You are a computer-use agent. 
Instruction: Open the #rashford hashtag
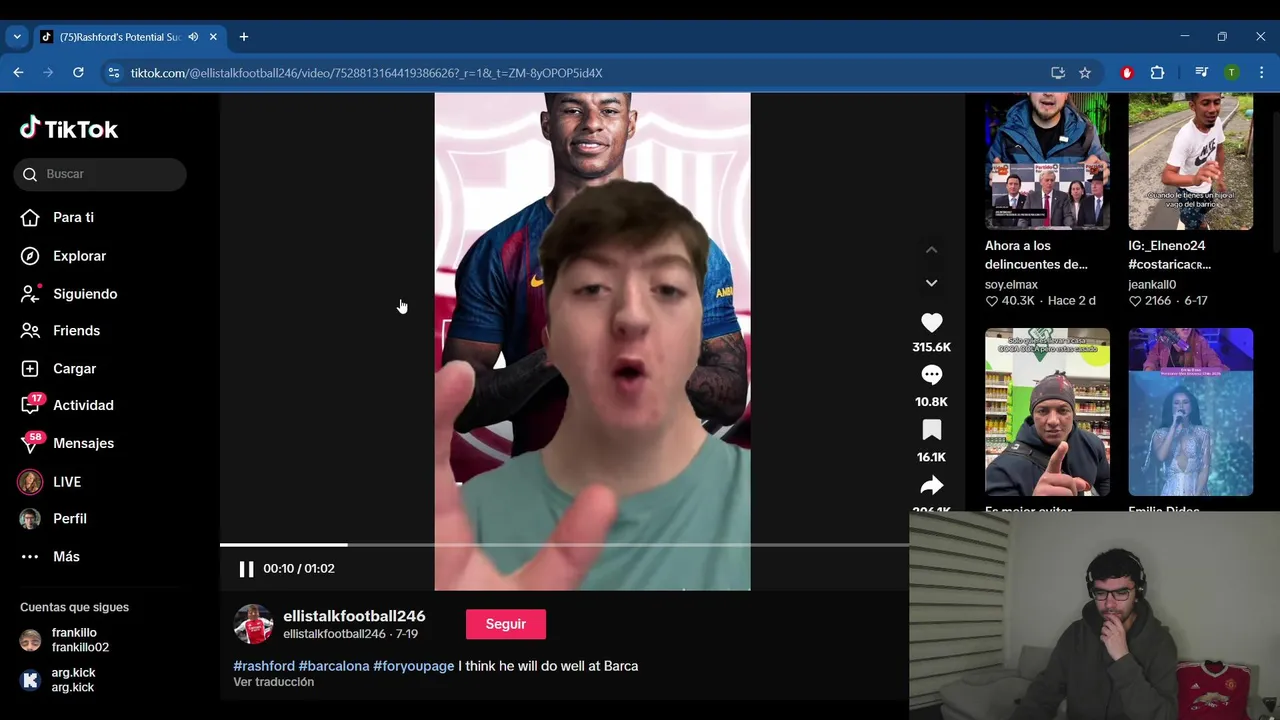tap(264, 666)
